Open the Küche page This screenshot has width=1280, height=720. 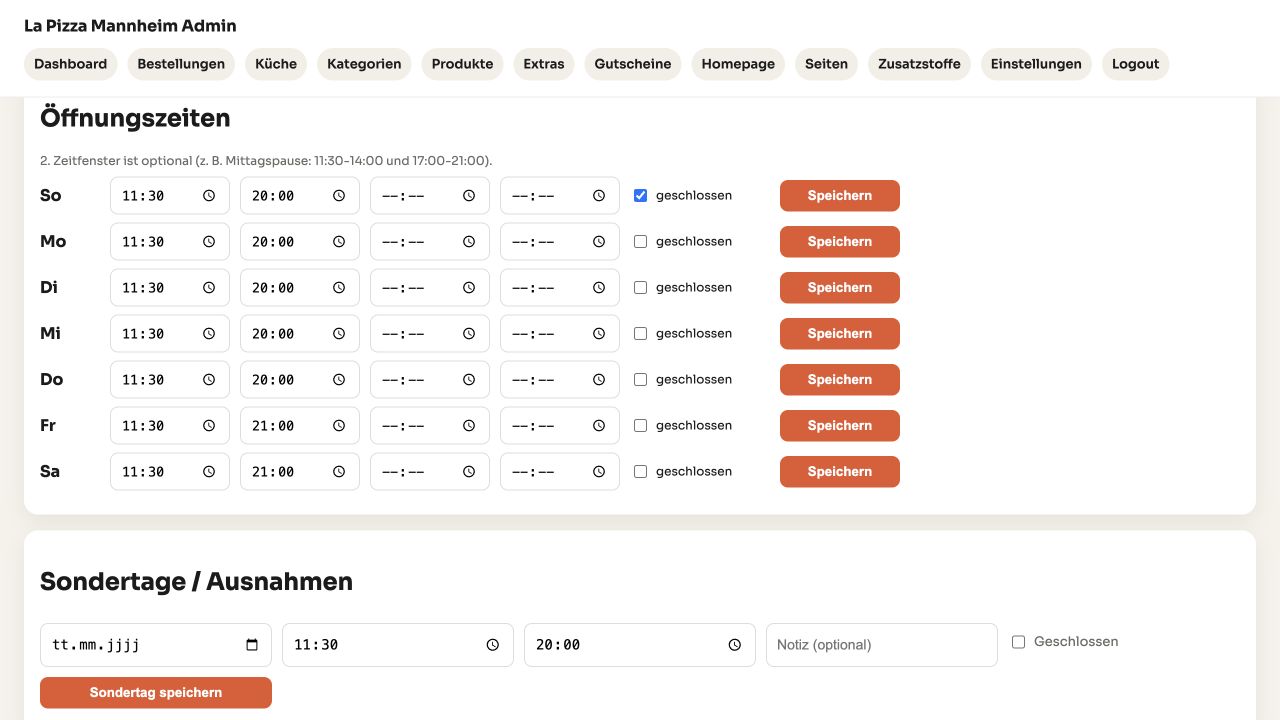276,64
